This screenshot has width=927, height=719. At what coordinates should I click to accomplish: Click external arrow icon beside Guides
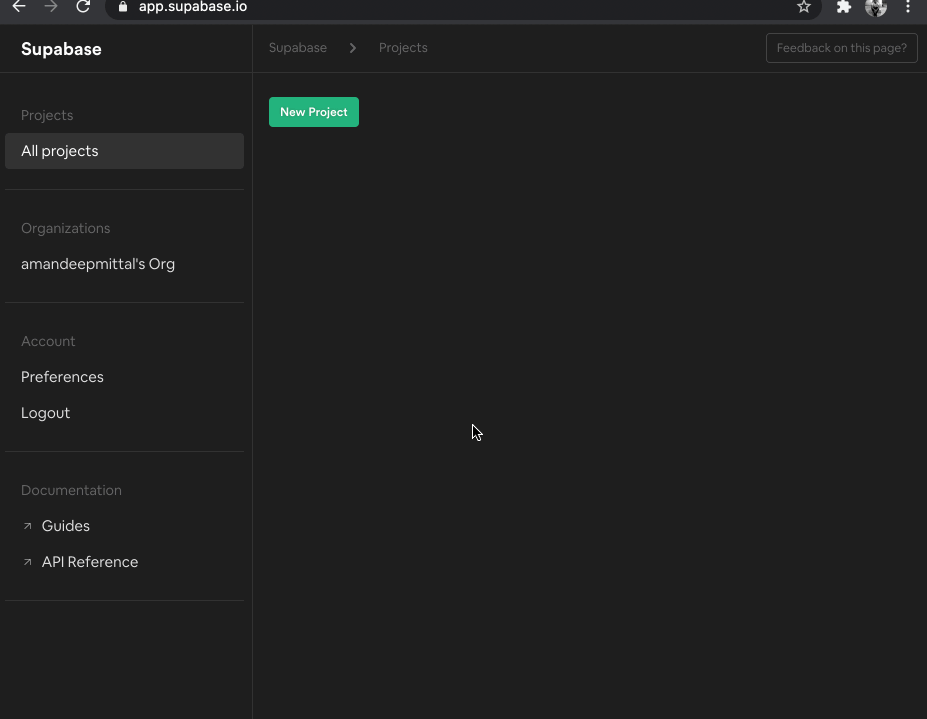pyautogui.click(x=27, y=526)
